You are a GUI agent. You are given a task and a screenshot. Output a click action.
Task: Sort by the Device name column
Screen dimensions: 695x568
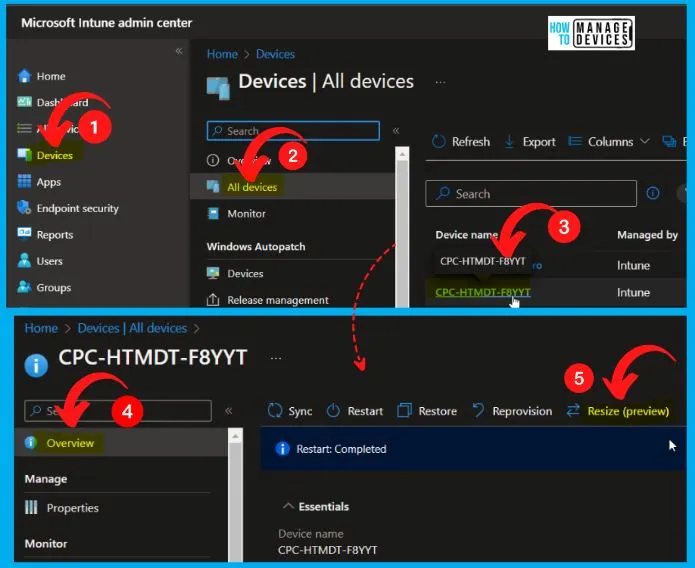click(x=466, y=235)
